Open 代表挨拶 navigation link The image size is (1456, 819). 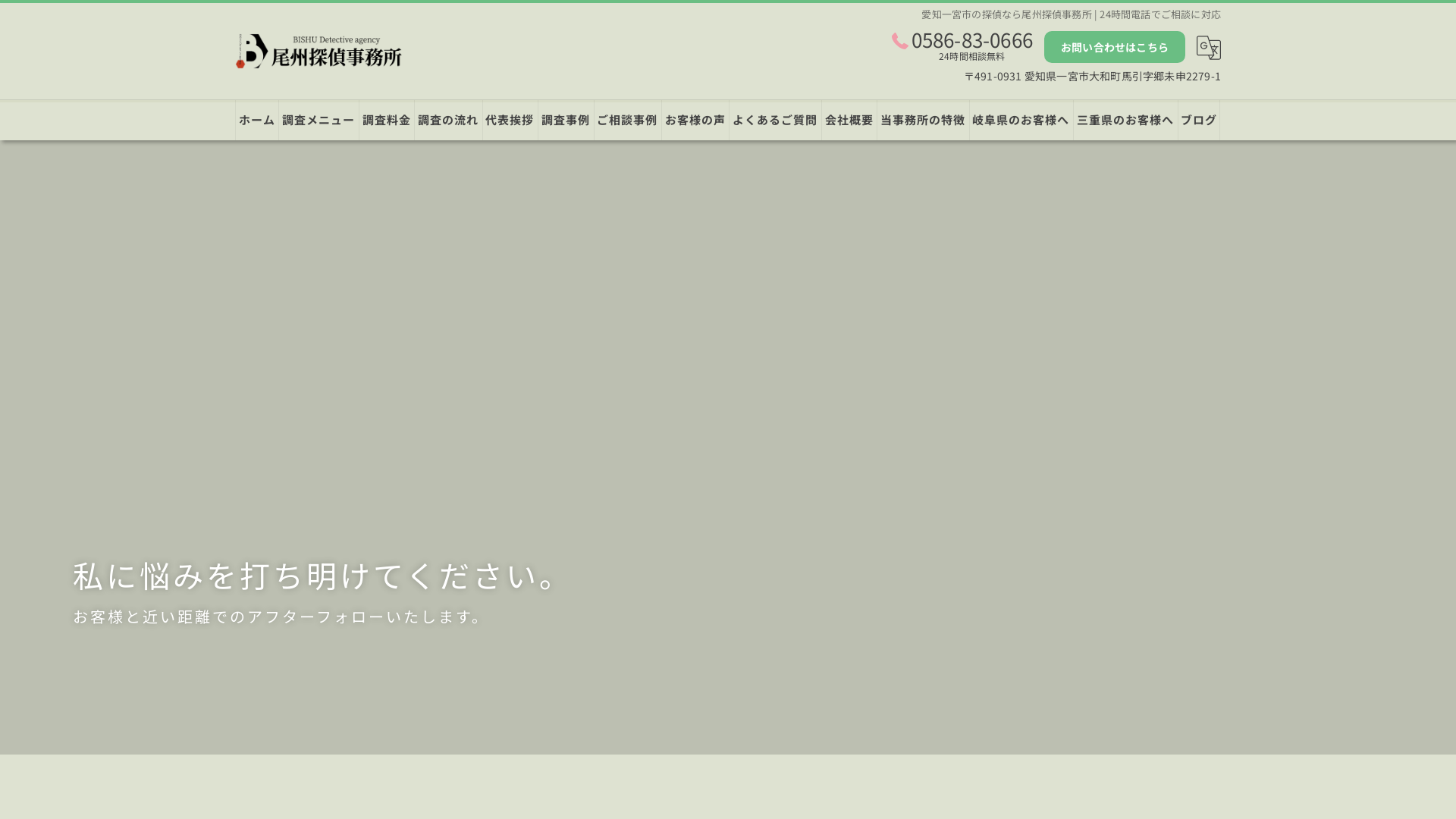(510, 121)
